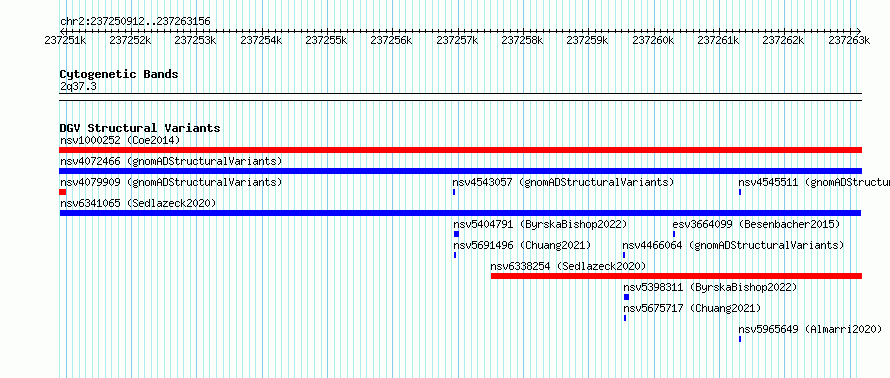This screenshot has width=890, height=378.
Task: Click the nsv5691496 blue tick marker
Action: pyautogui.click(x=455, y=255)
